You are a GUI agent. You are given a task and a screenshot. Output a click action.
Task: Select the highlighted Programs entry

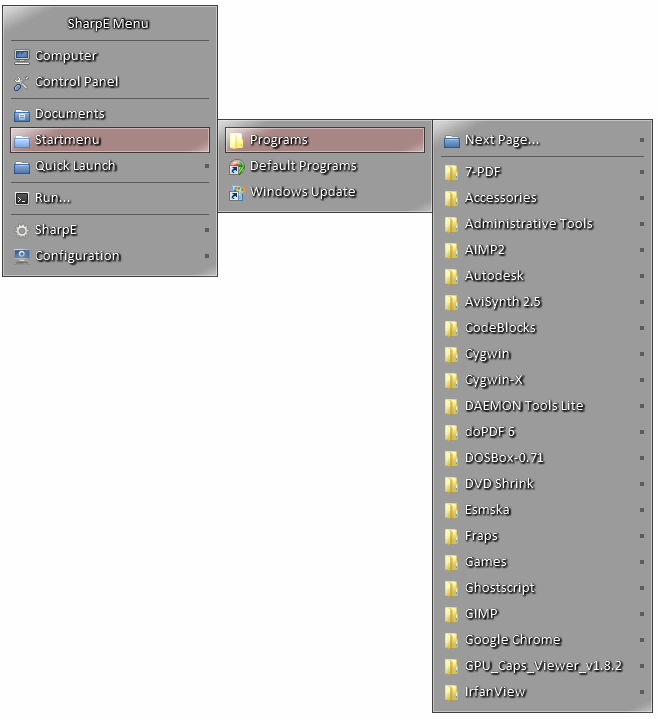(x=325, y=140)
